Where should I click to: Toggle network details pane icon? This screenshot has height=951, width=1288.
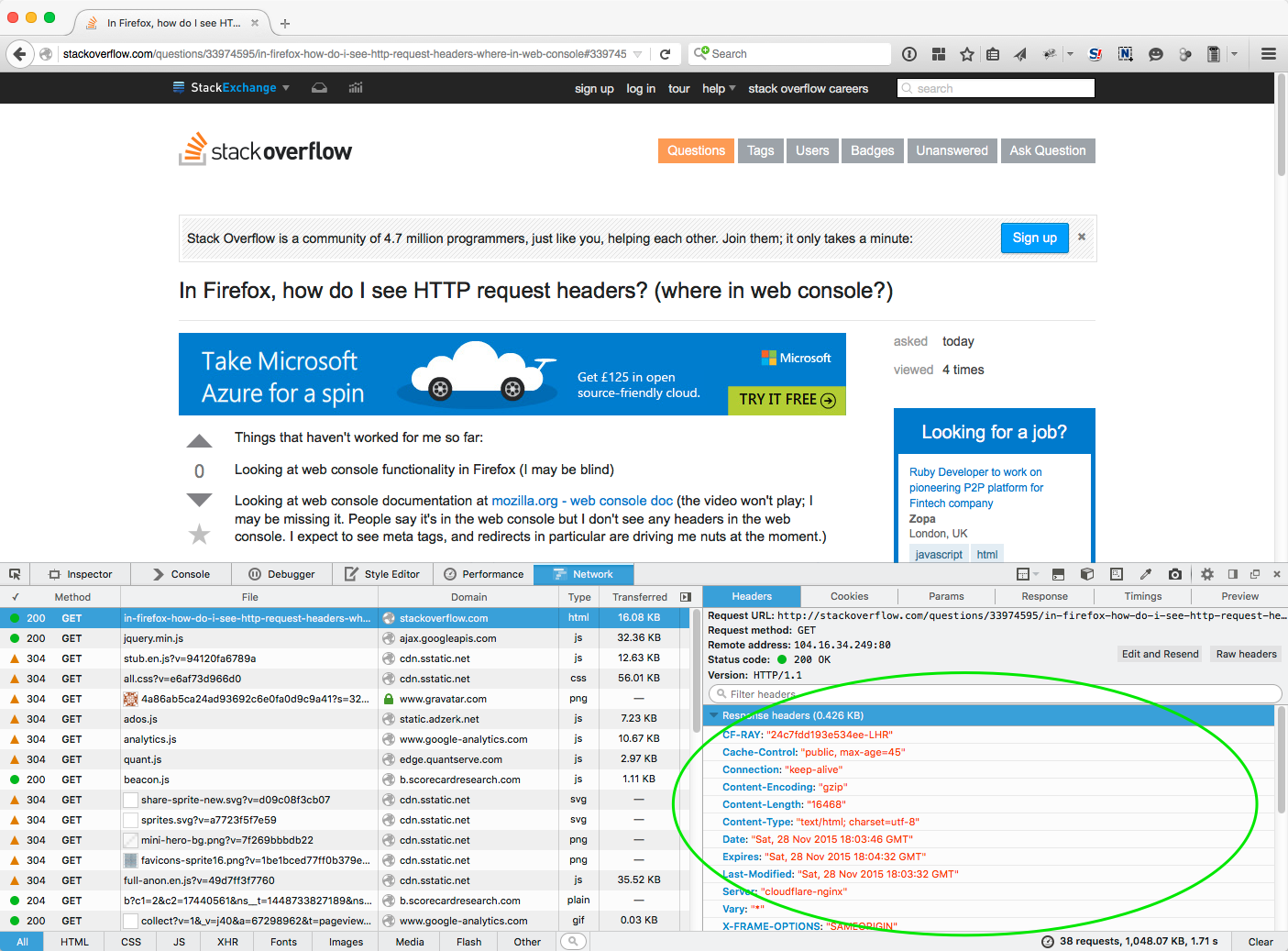coord(686,597)
